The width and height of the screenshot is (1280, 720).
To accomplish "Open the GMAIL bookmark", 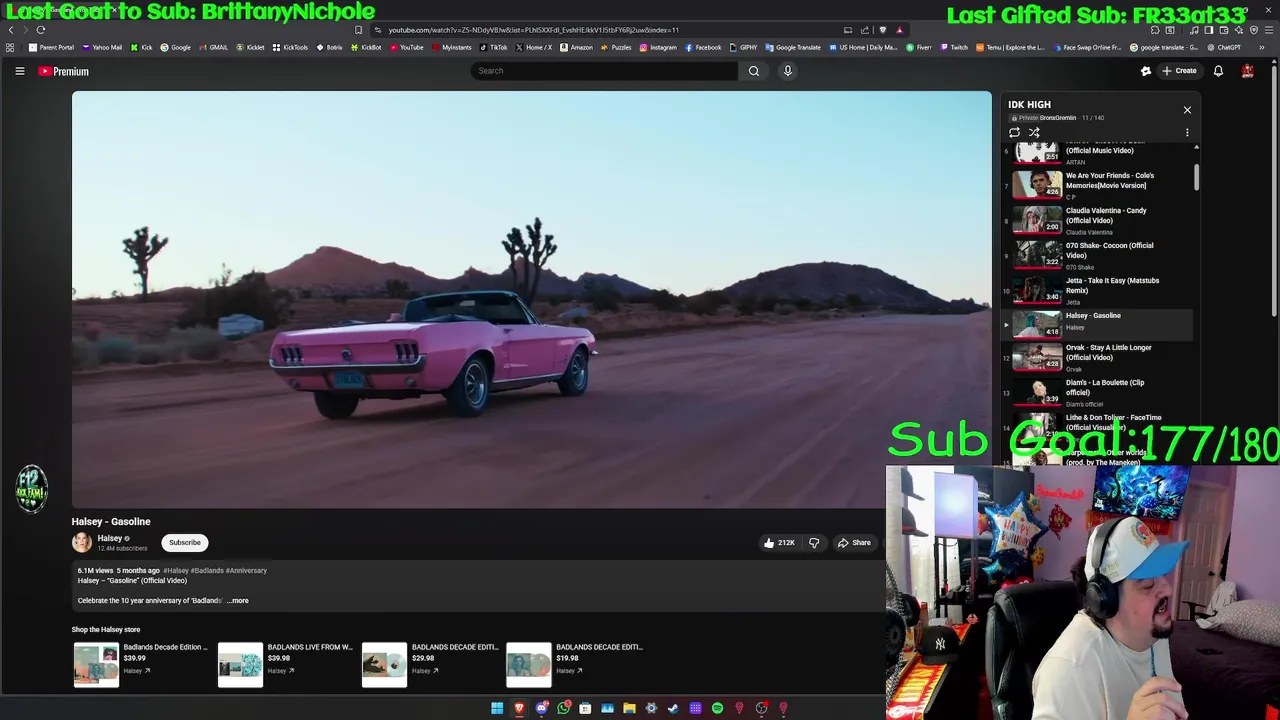I will point(213,48).
